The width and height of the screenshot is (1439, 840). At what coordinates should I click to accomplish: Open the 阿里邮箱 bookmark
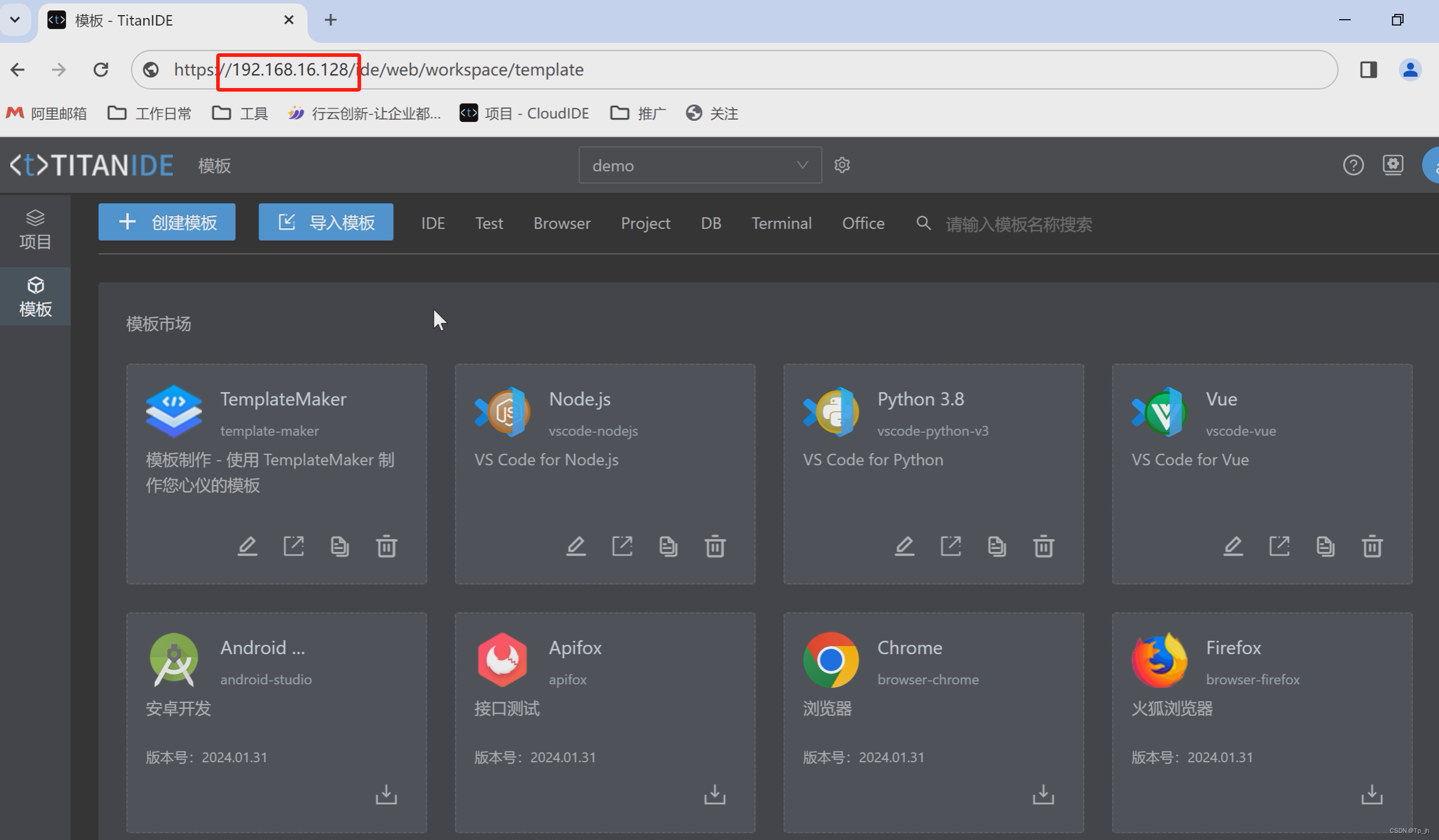pos(46,113)
